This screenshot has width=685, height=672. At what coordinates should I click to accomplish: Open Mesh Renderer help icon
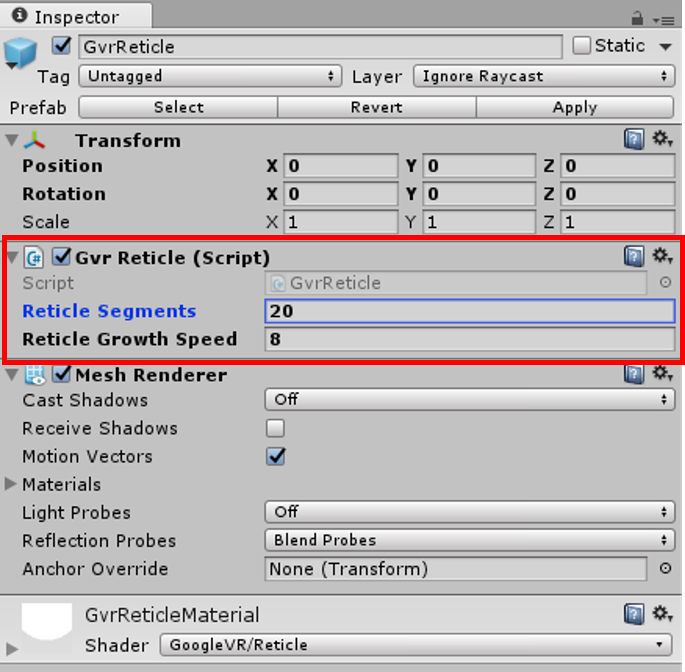coord(634,374)
